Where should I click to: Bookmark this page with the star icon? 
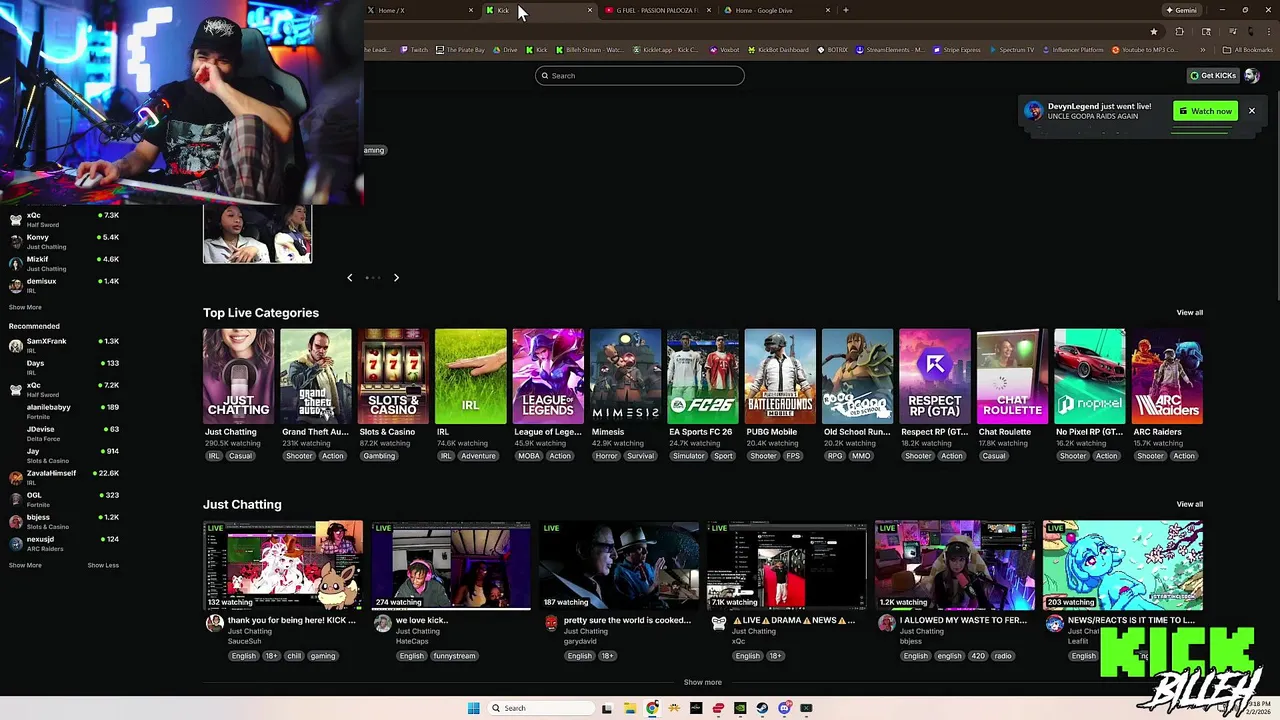[1153, 31]
